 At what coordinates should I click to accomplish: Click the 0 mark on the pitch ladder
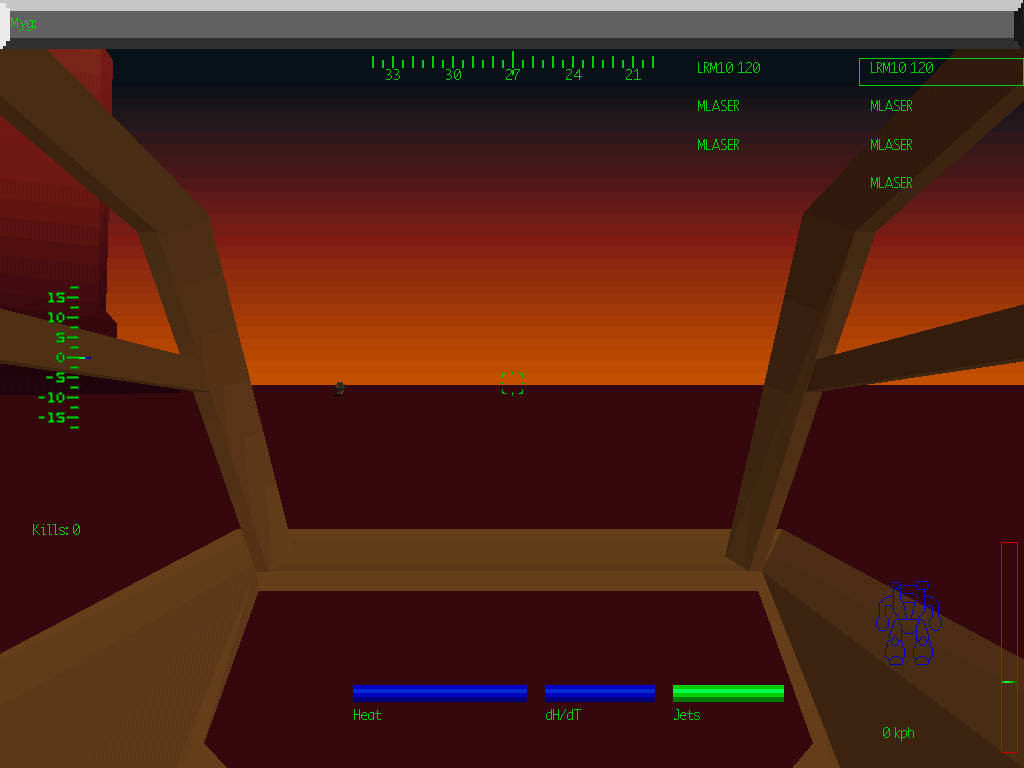(x=60, y=356)
